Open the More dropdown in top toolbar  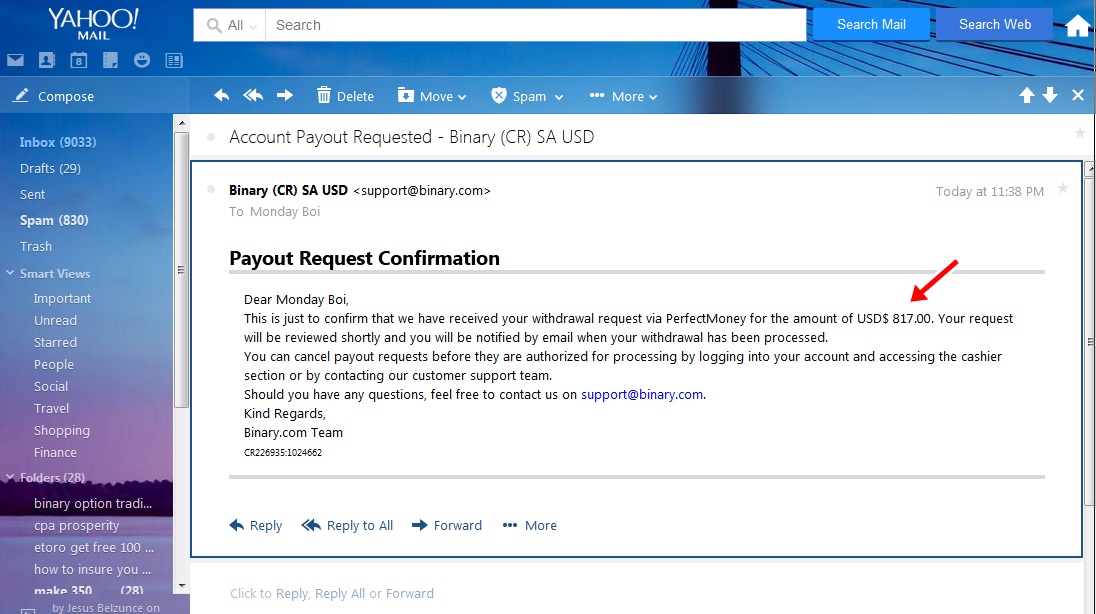click(x=623, y=96)
